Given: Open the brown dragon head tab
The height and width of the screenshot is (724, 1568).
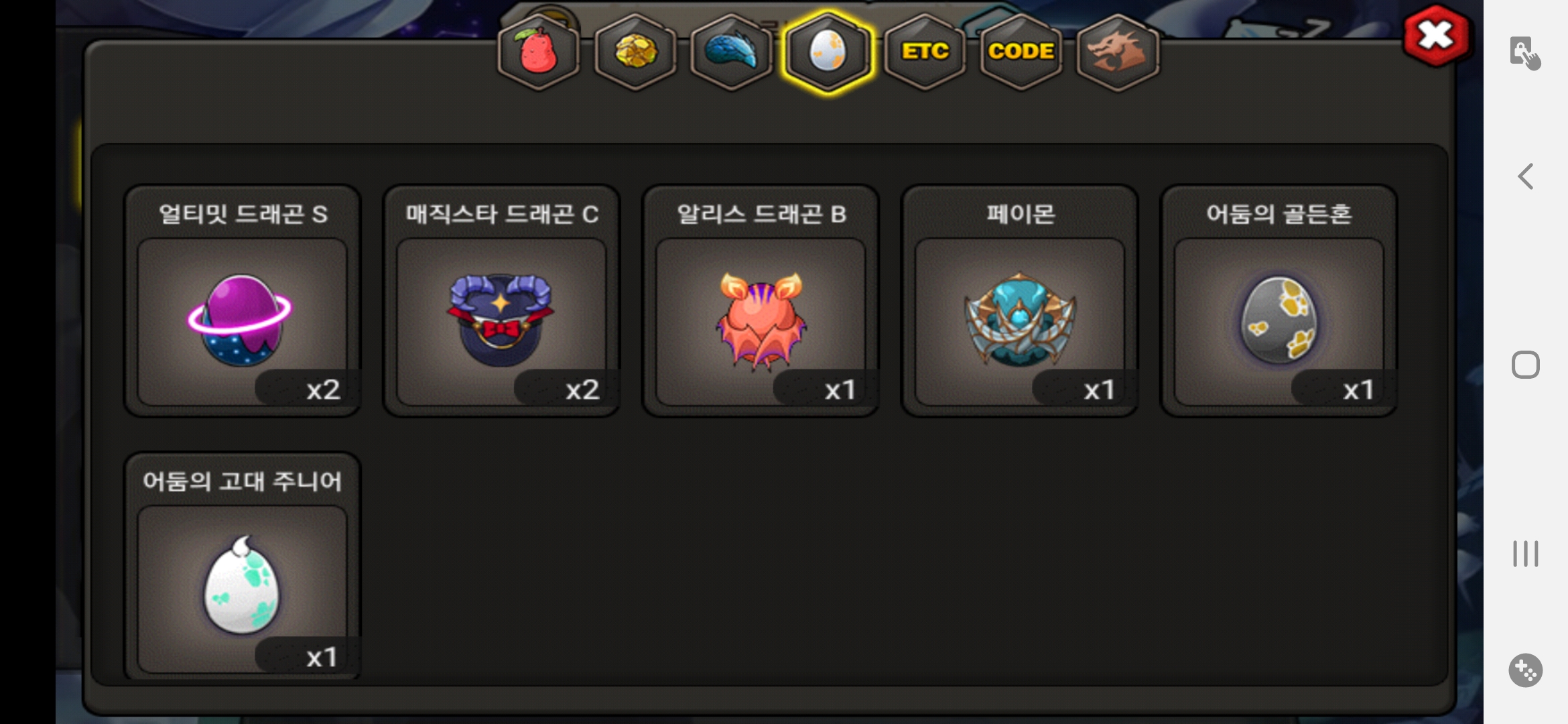Looking at the screenshot, I should [1118, 52].
